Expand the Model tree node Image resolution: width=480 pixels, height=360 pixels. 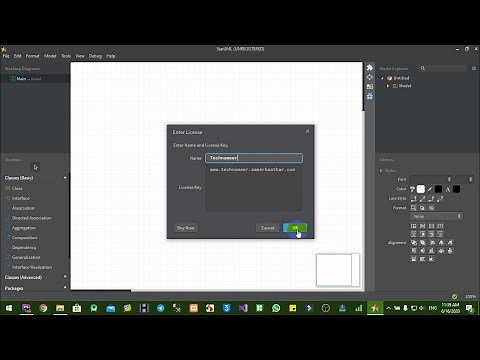click(x=388, y=86)
